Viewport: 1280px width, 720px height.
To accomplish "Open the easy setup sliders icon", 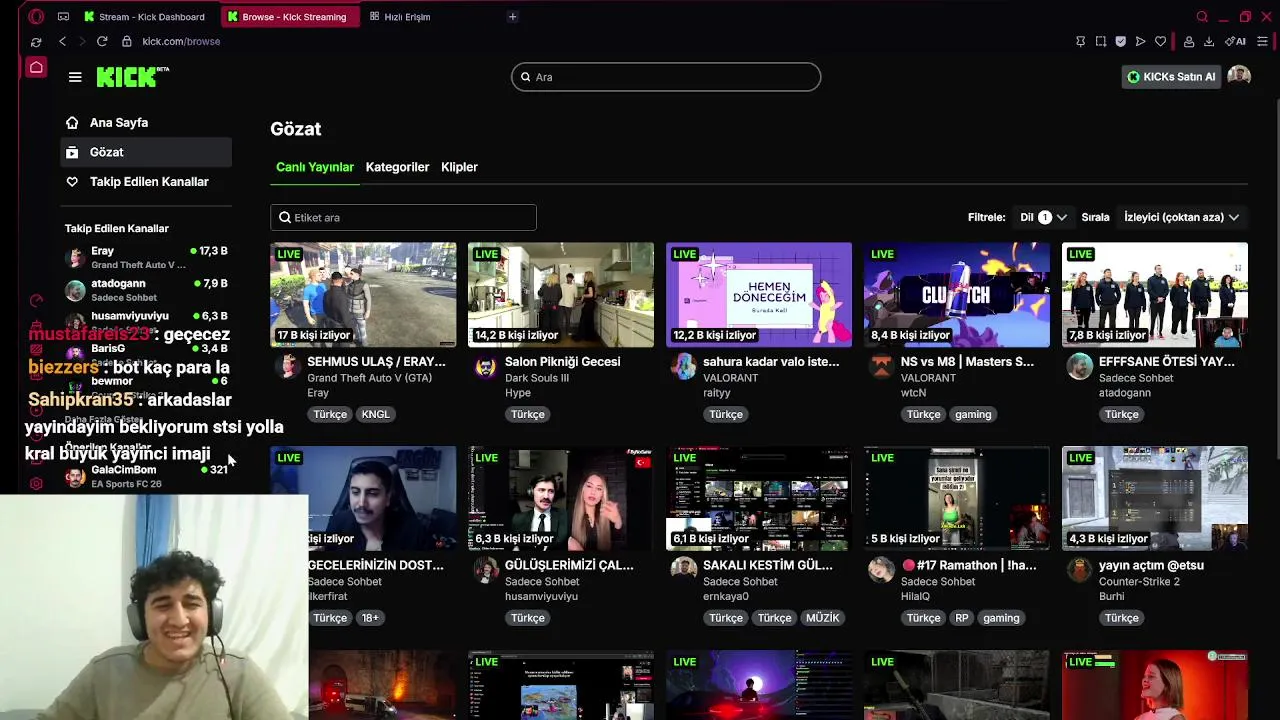I will [1263, 41].
